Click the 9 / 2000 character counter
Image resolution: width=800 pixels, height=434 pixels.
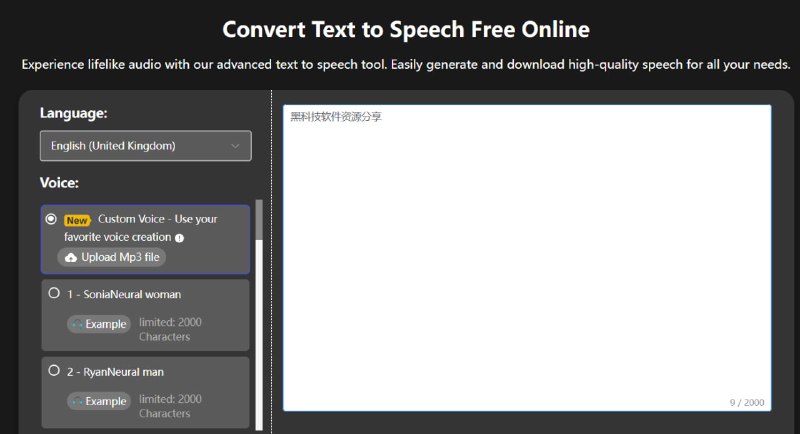tap(746, 403)
